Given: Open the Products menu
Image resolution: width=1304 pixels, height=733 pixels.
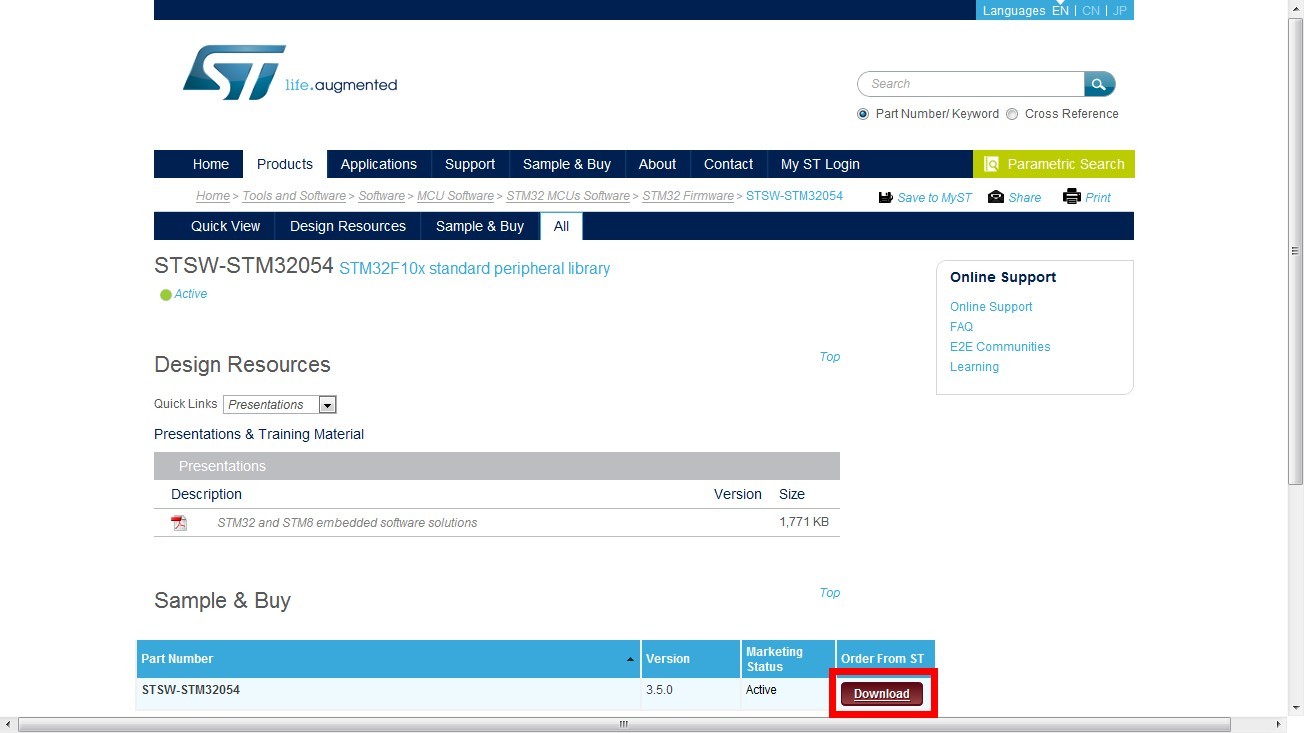Looking at the screenshot, I should (x=285, y=164).
